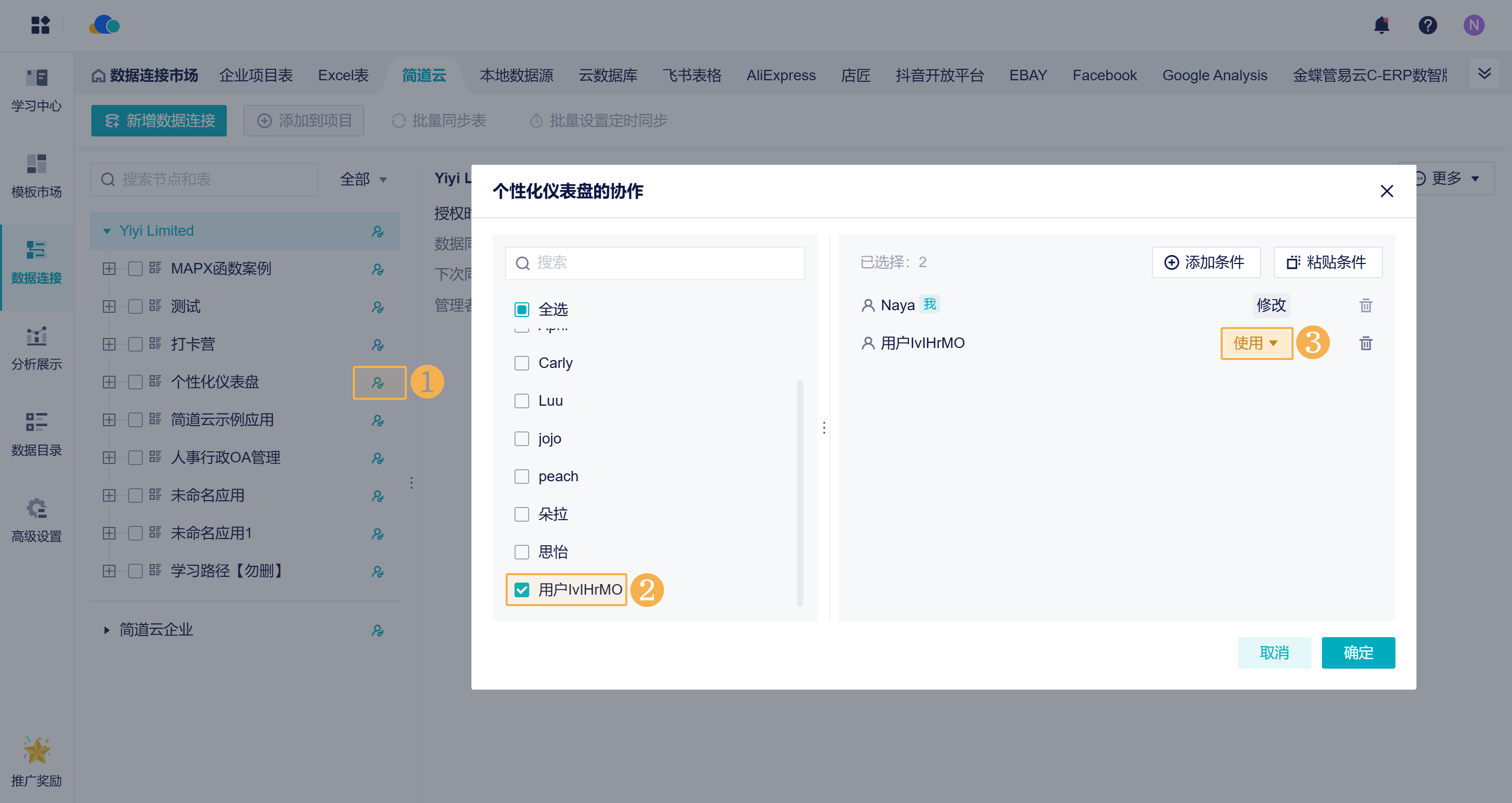Click collaboration icon for 个性化仪表盘
Image resolution: width=1512 pixels, height=803 pixels.
[378, 383]
